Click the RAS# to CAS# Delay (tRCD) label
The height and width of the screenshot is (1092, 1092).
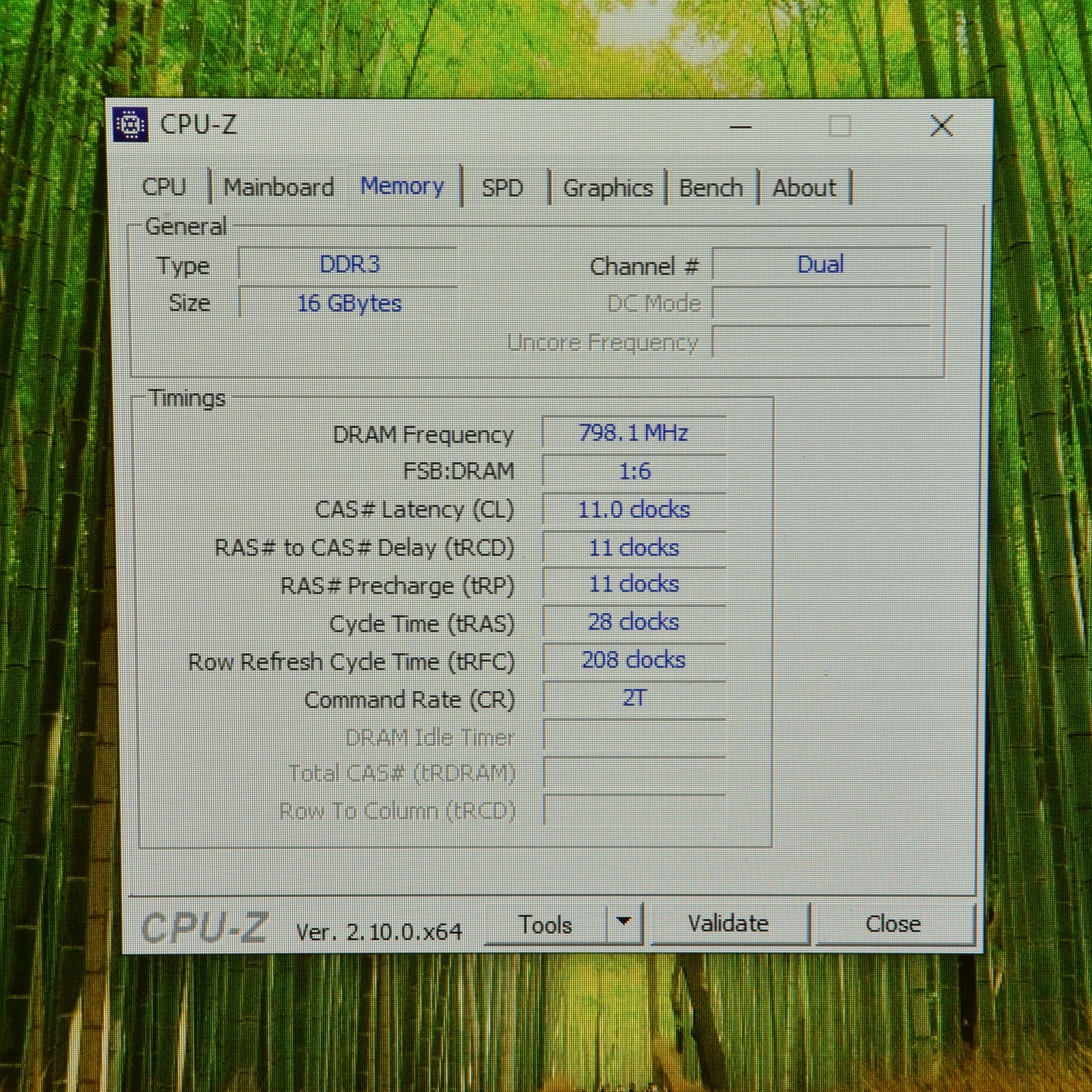pos(364,548)
